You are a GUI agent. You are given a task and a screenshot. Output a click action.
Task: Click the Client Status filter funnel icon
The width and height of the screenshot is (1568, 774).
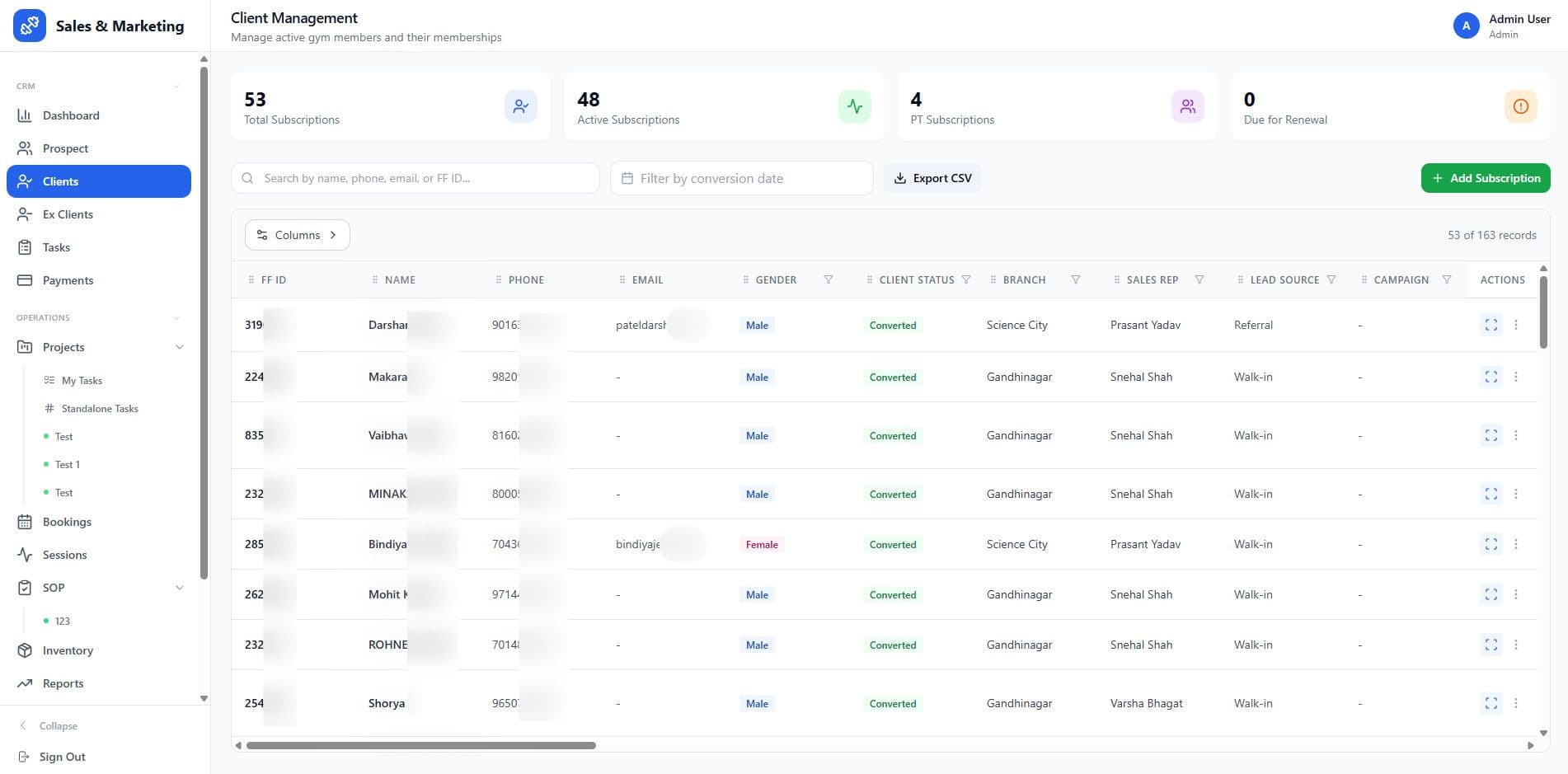(966, 280)
